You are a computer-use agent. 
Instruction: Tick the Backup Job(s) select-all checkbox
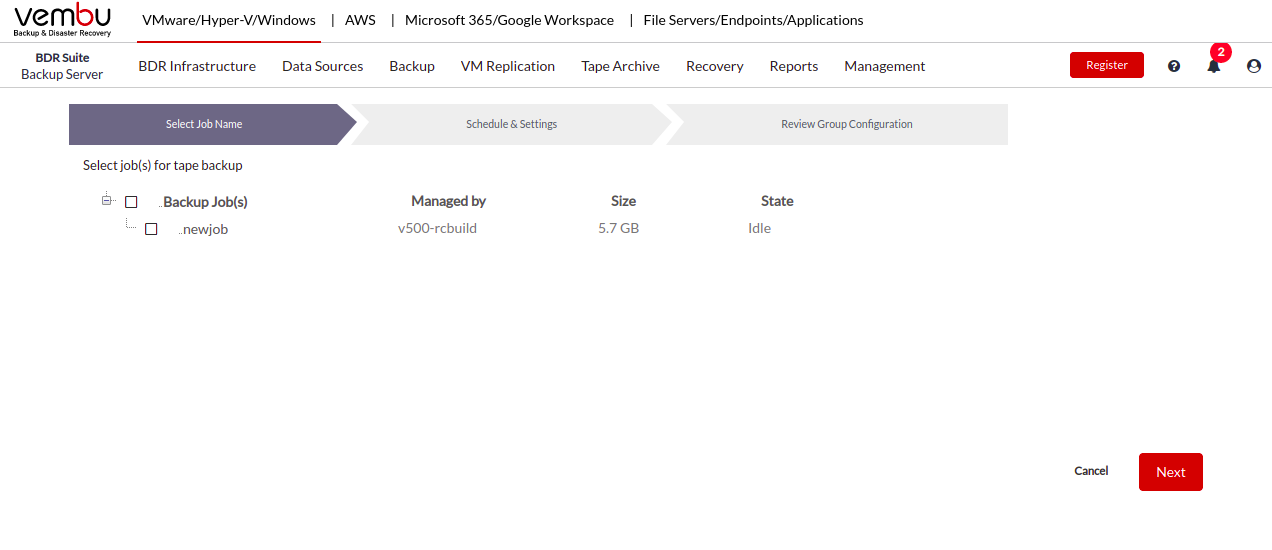[x=131, y=202]
